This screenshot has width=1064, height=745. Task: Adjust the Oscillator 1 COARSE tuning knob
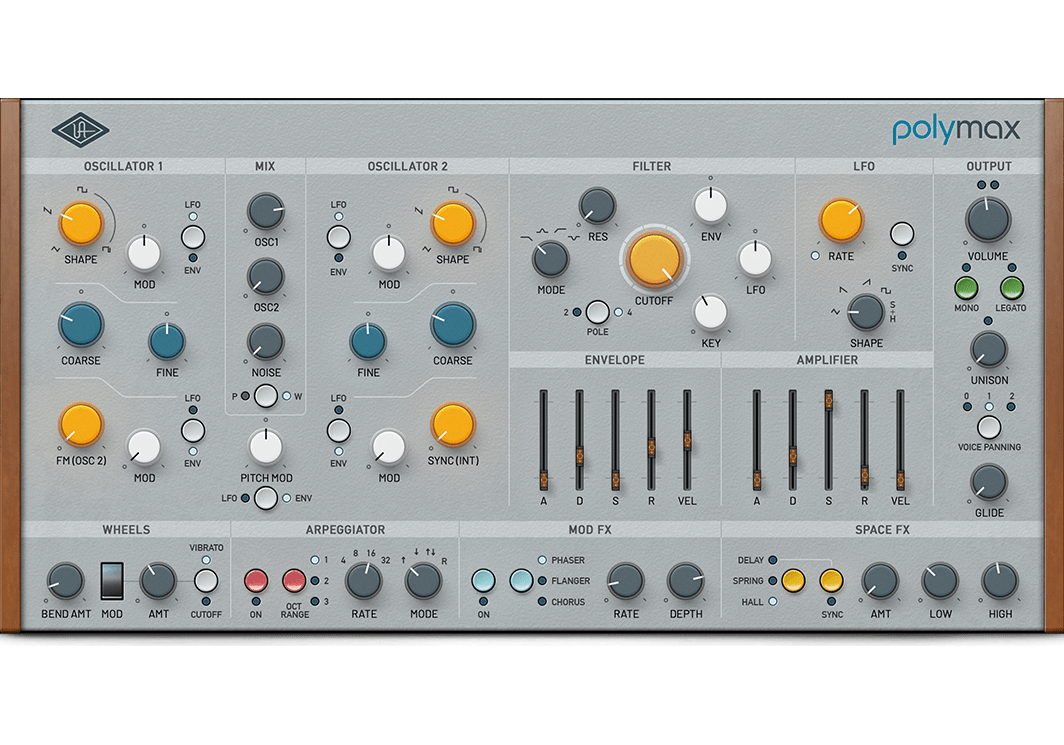coord(81,325)
